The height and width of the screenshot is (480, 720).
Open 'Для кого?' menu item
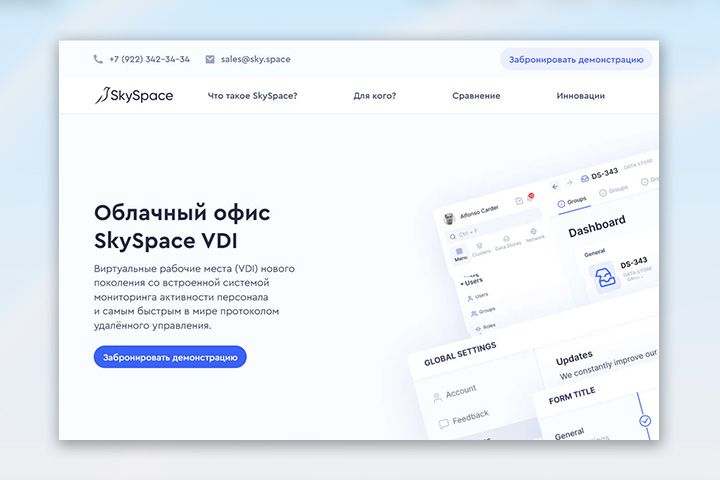click(375, 96)
